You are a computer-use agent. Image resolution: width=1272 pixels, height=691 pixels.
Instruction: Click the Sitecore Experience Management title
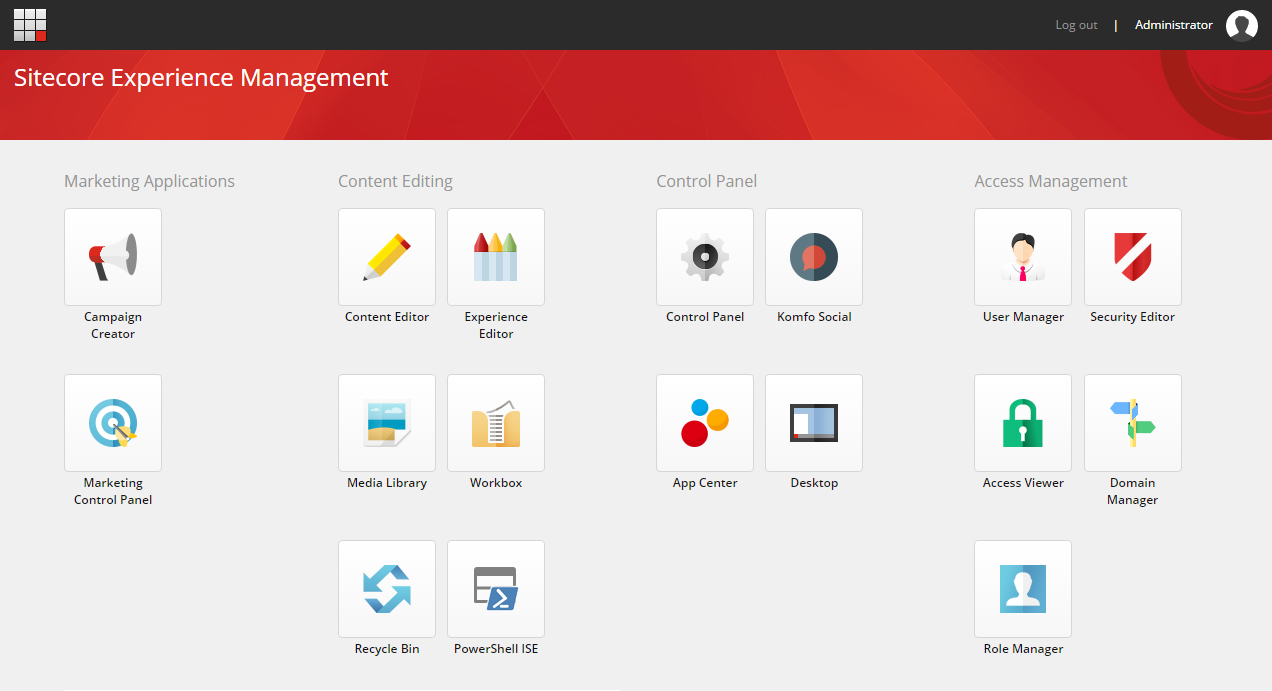[x=201, y=78]
